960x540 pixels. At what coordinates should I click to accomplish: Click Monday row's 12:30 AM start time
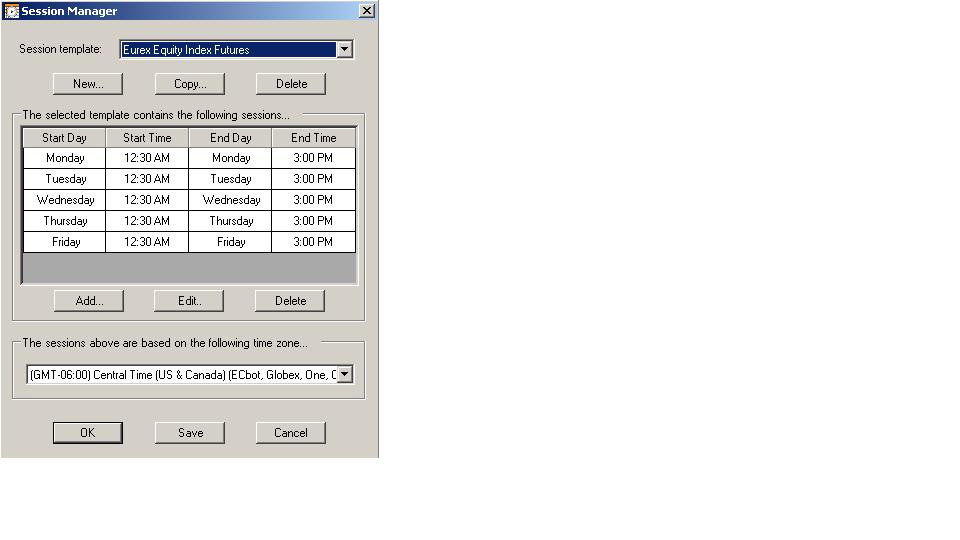[147, 158]
